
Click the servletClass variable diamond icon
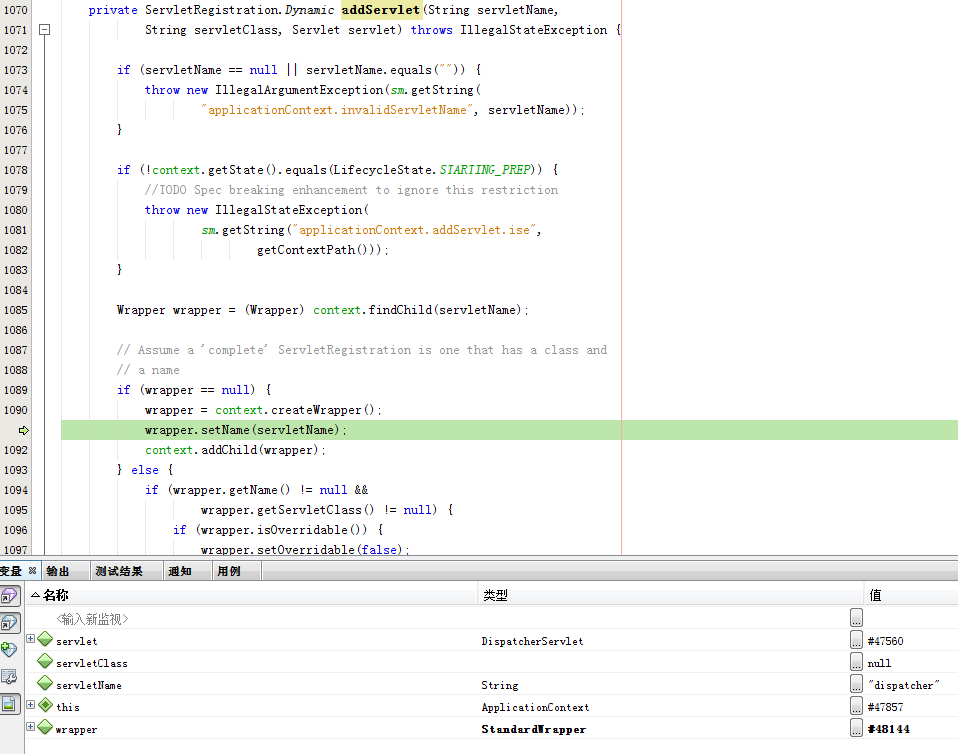(x=45, y=661)
